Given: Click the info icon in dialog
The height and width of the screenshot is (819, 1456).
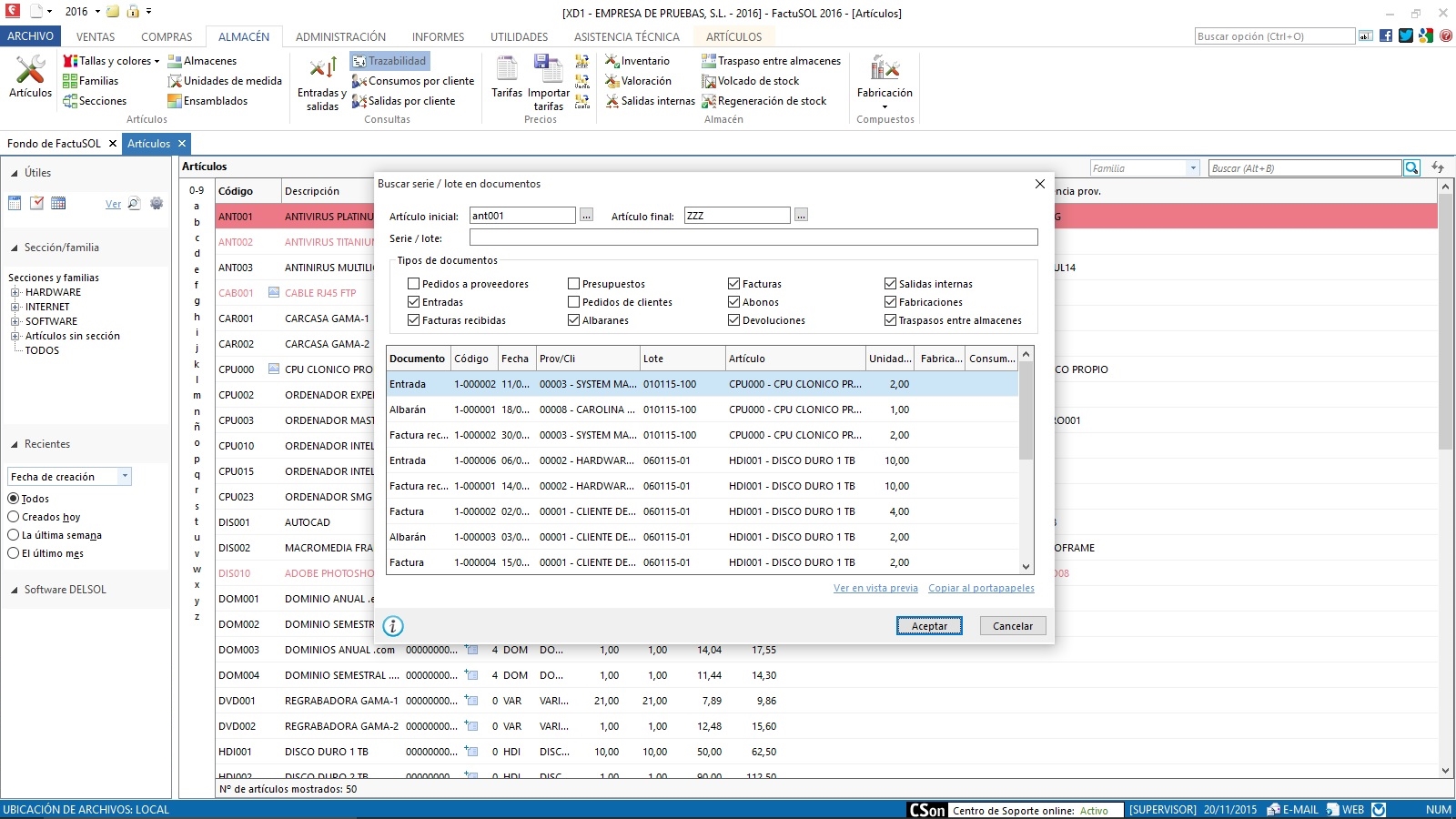Looking at the screenshot, I should pos(393,626).
